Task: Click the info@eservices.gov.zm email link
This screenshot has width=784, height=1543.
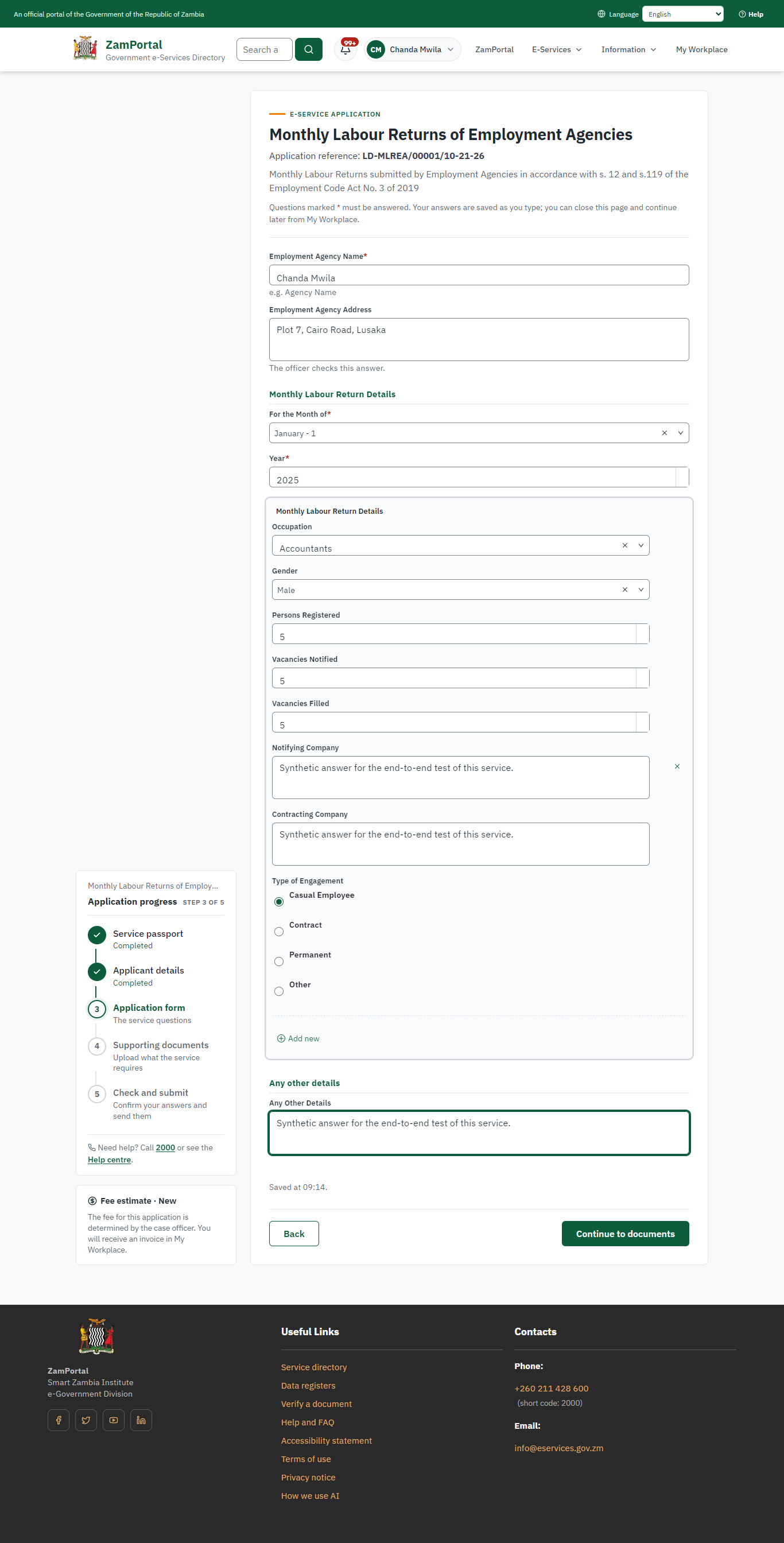Action: click(559, 1448)
